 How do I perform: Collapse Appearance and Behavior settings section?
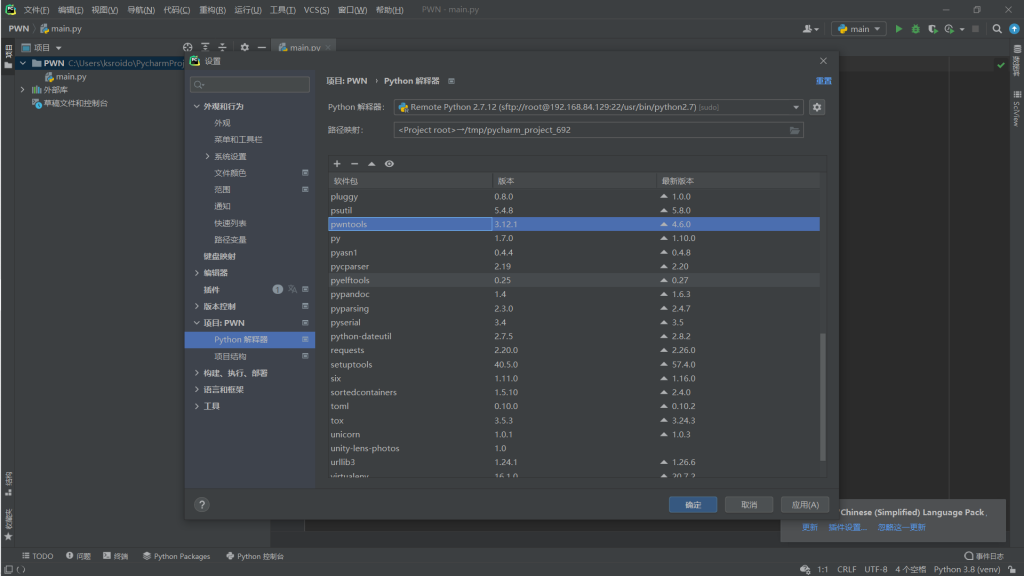pos(197,106)
